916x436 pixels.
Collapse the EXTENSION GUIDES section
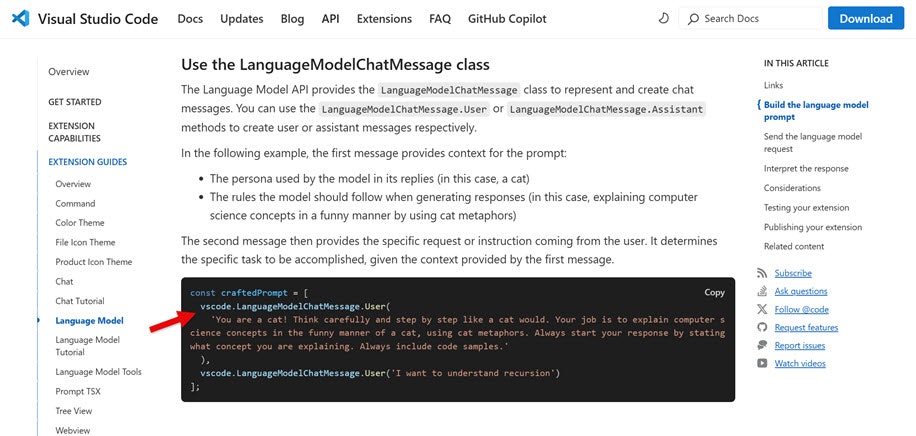pyautogui.click(x=88, y=162)
